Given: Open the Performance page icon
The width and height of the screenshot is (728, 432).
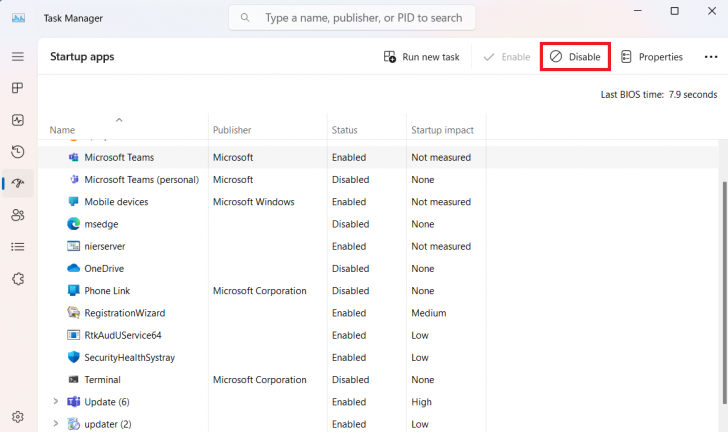Looking at the screenshot, I should 18,120.
